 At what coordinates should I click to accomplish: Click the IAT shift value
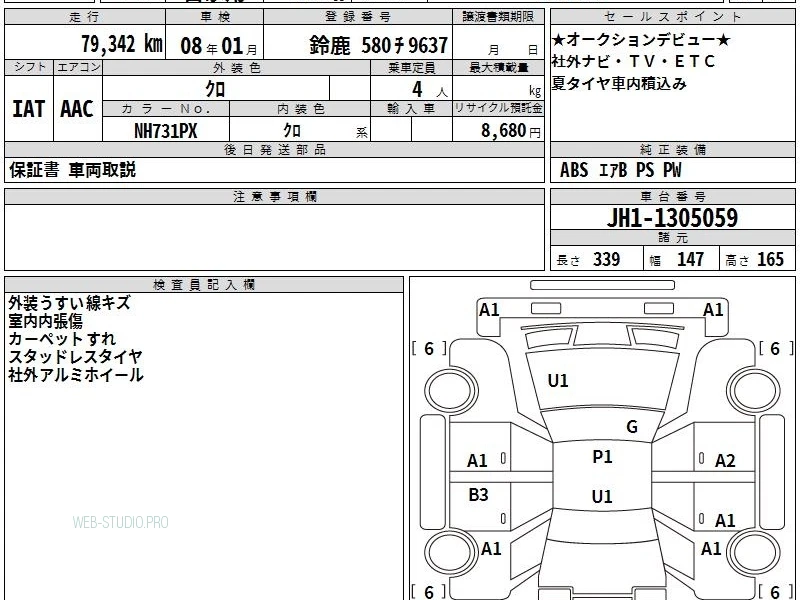tap(29, 109)
